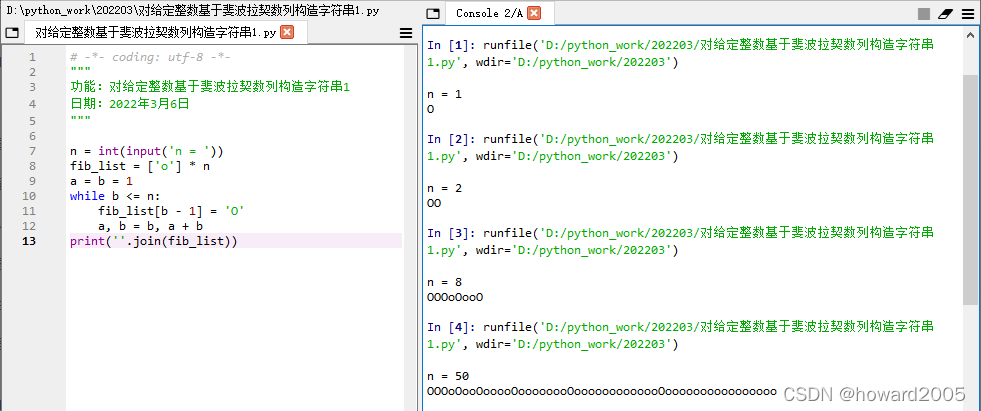Click the 日期: 2022年3月6日 docstring line
This screenshot has width=981, height=411.
point(130,103)
